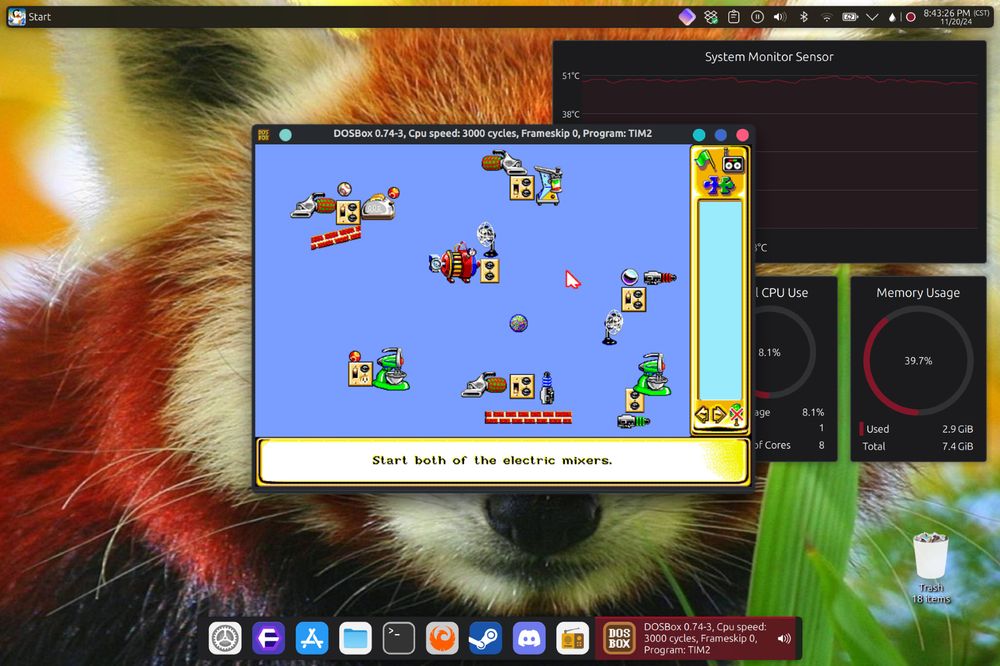
Task: Open Steam from the dock
Action: tap(486, 638)
